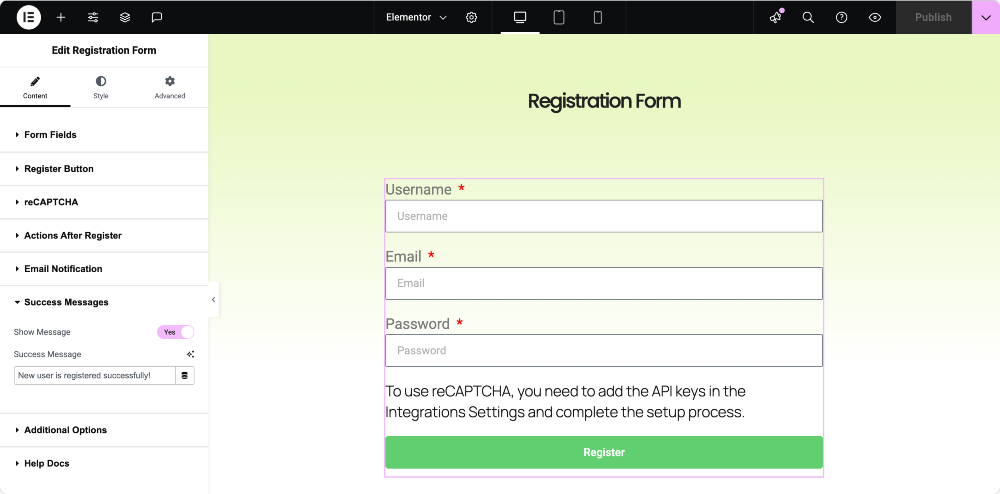
Task: Open Publish options dropdown arrow
Action: click(986, 18)
